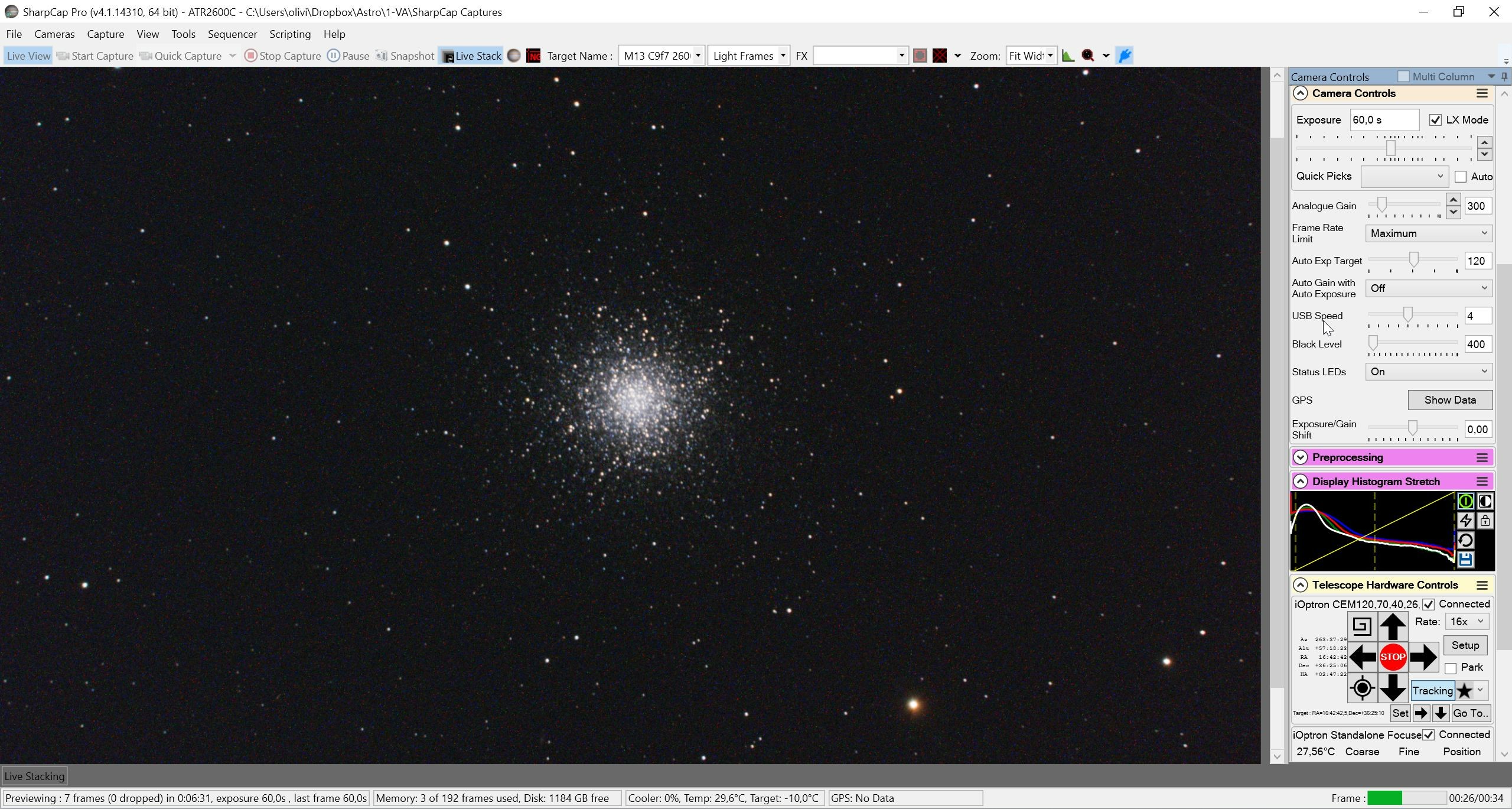This screenshot has height=809, width=1512.
Task: Toggle the selection area icon beside FX dropdown
Action: (x=920, y=56)
